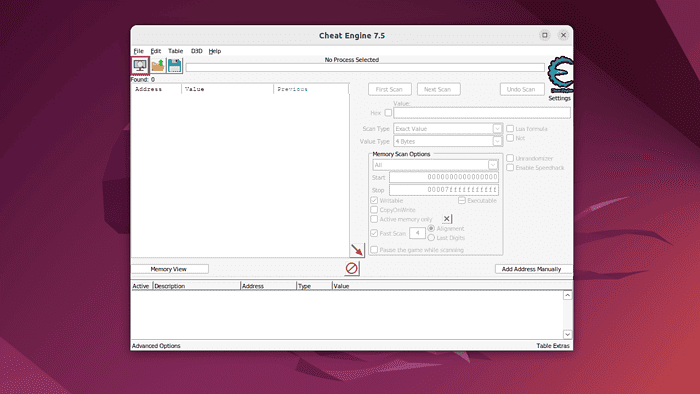
Task: Click the address list scroll up arrow
Action: [x=567, y=295]
